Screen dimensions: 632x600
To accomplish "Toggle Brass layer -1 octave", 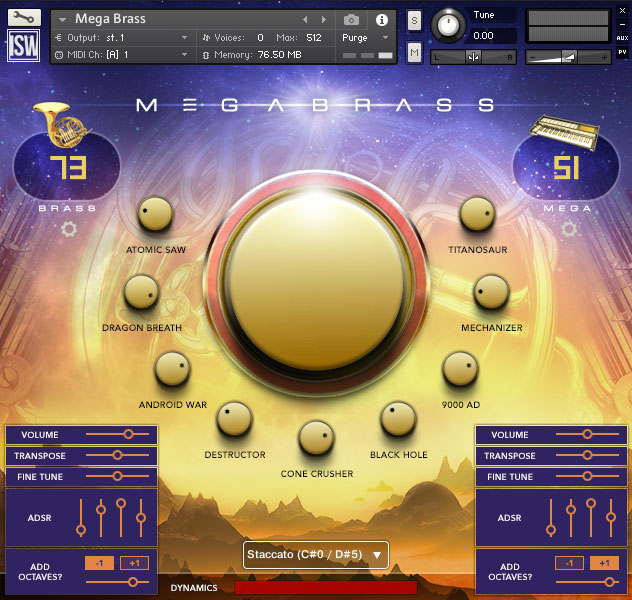I will click(99, 563).
